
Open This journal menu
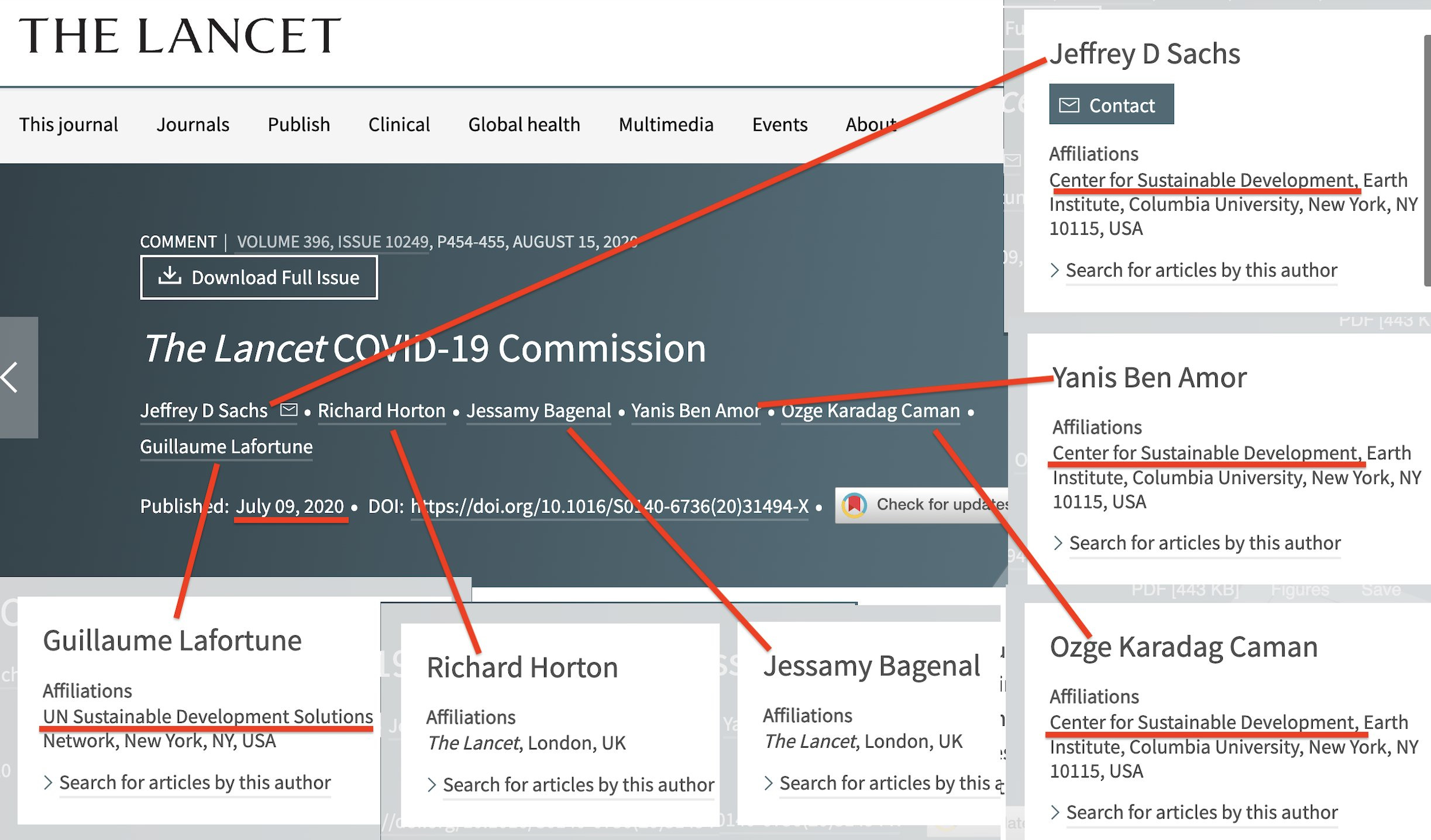click(68, 125)
